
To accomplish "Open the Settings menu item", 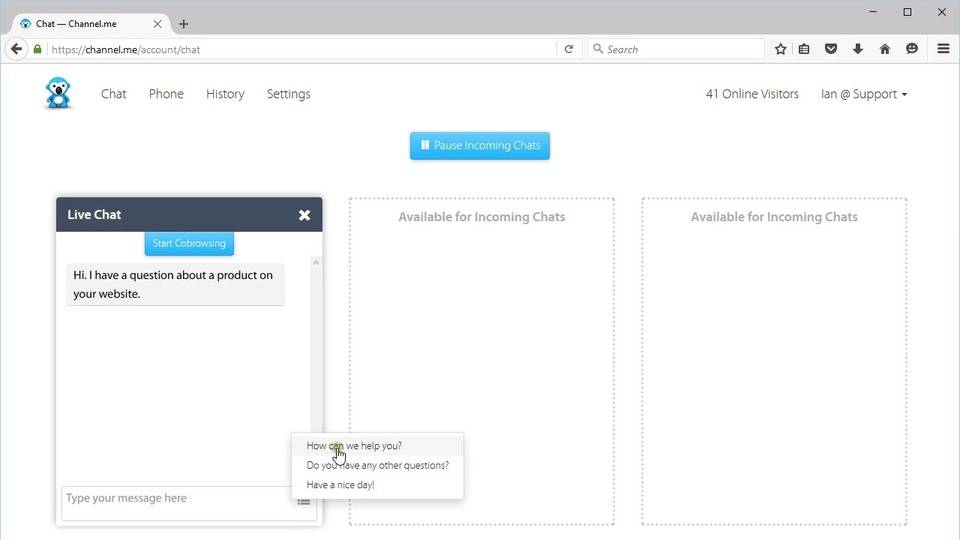I will click(288, 94).
